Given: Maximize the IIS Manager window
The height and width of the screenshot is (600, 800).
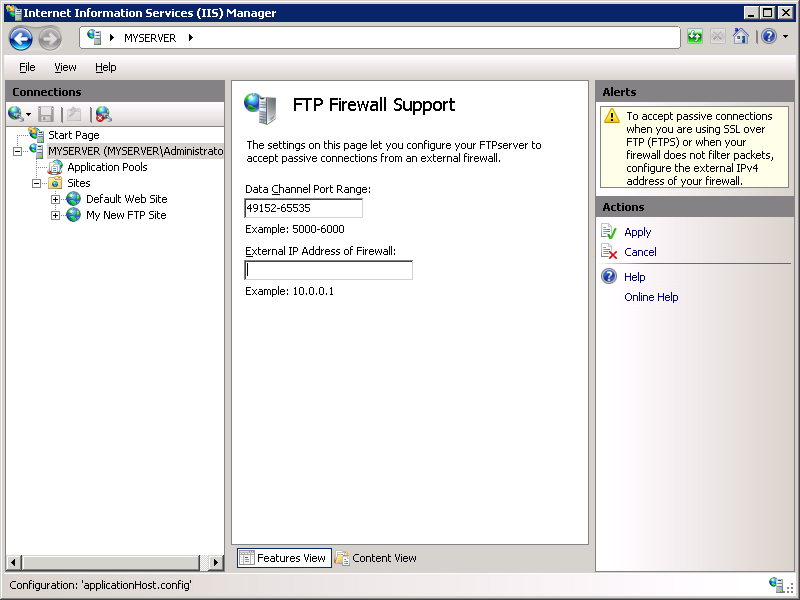Looking at the screenshot, I should click(x=767, y=12).
